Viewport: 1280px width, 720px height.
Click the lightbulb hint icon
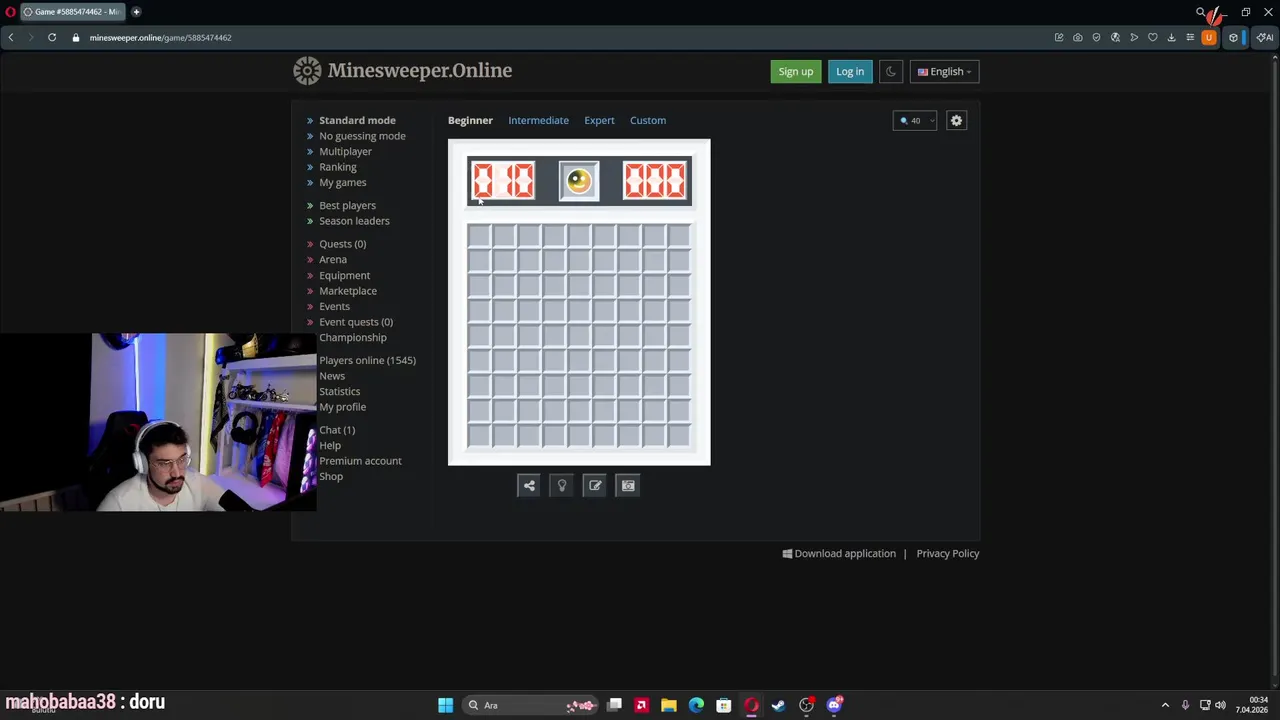click(562, 486)
